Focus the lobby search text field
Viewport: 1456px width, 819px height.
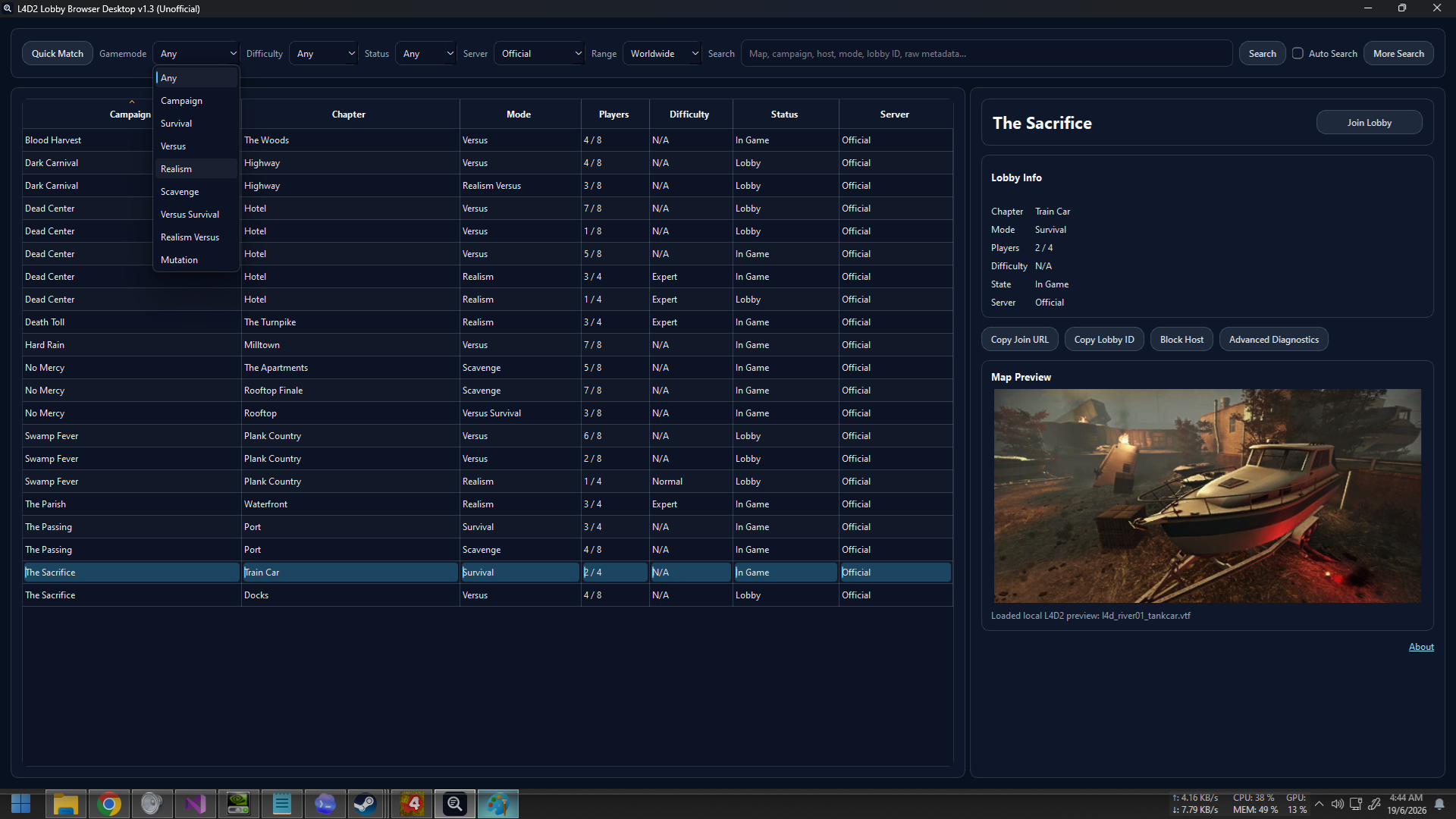point(986,53)
